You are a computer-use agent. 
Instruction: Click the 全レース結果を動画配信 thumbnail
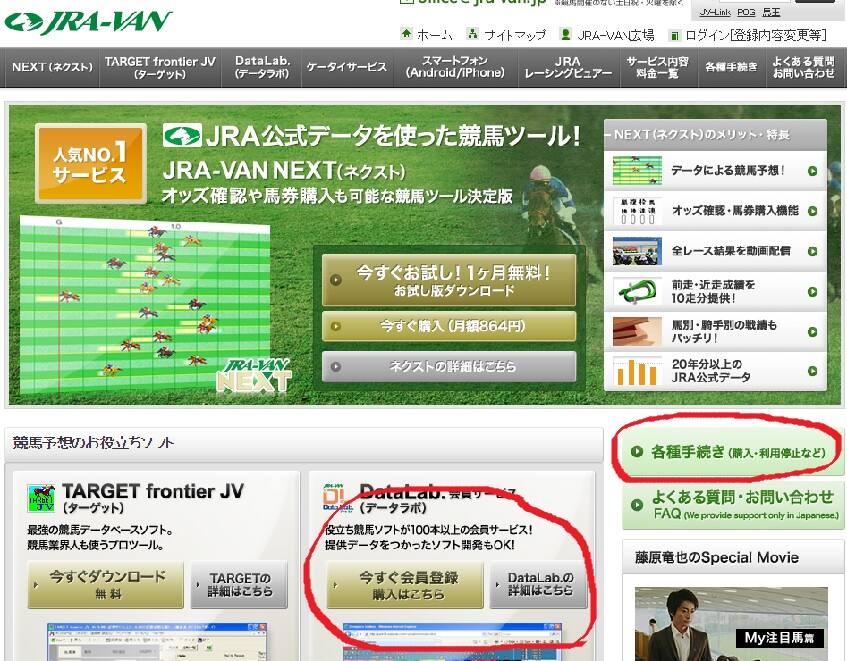(x=637, y=251)
